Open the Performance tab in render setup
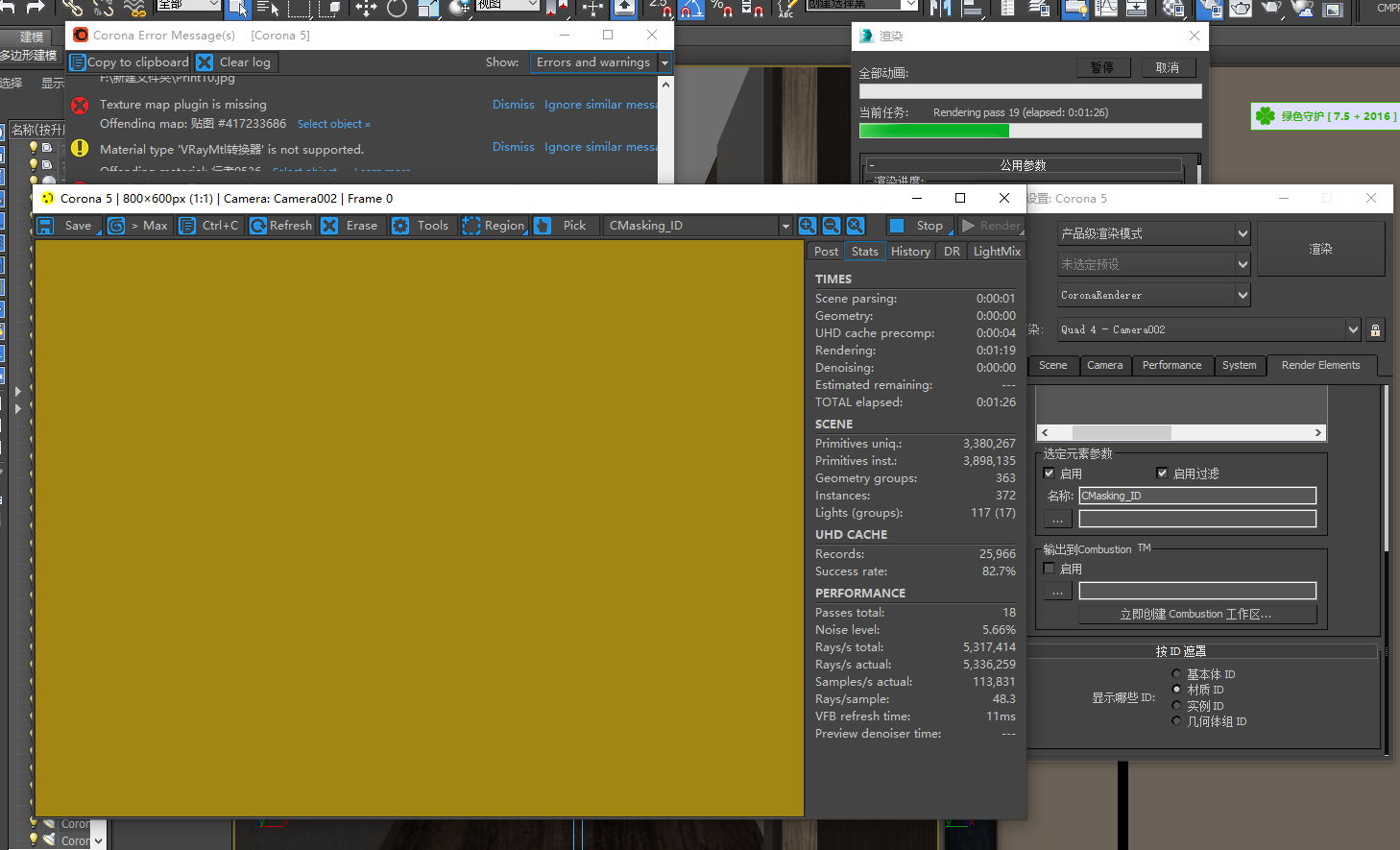 pos(1171,365)
